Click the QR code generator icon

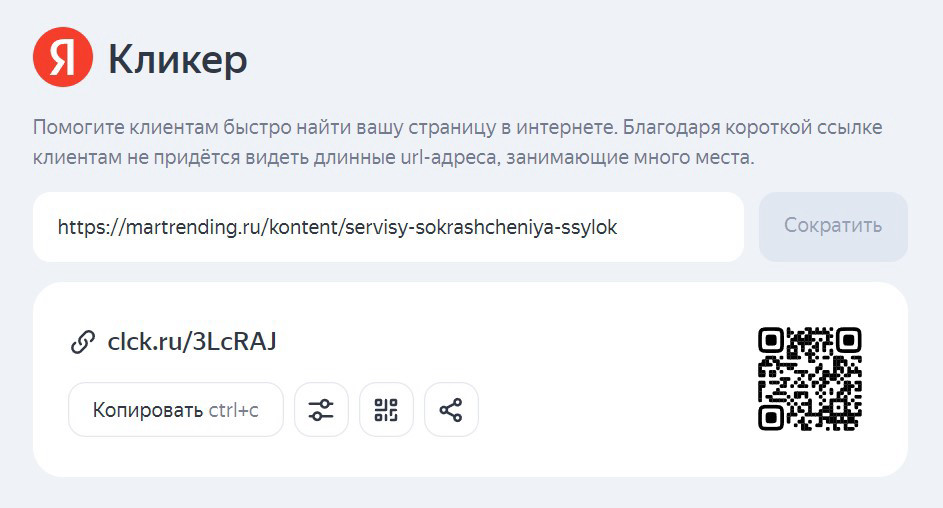386,409
